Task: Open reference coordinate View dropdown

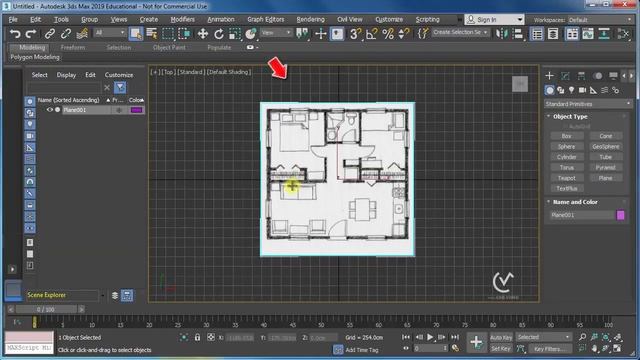Action: pyautogui.click(x=276, y=33)
